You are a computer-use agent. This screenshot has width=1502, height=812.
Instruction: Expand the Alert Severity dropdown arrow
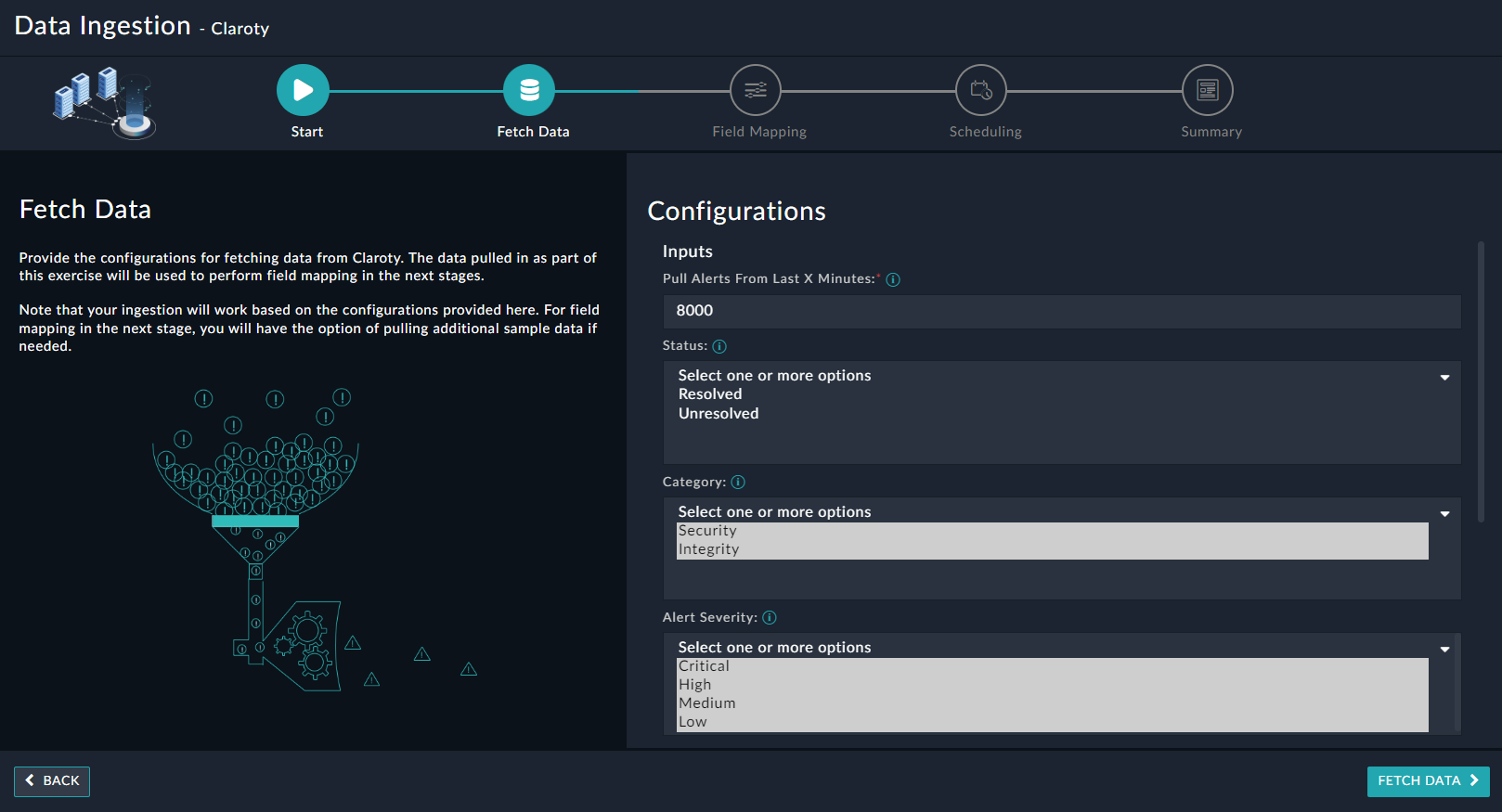pos(1444,649)
